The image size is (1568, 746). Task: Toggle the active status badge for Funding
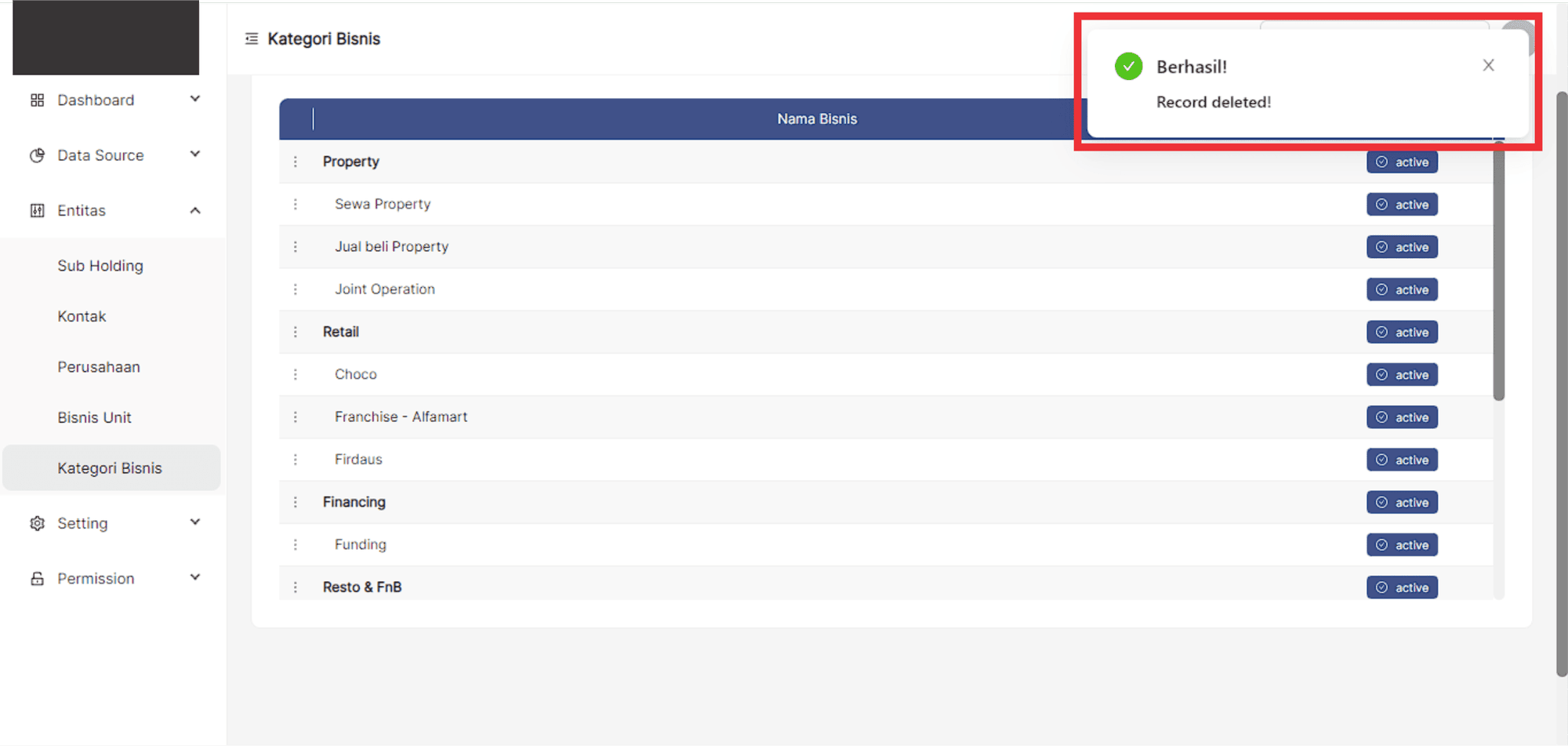click(x=1402, y=545)
